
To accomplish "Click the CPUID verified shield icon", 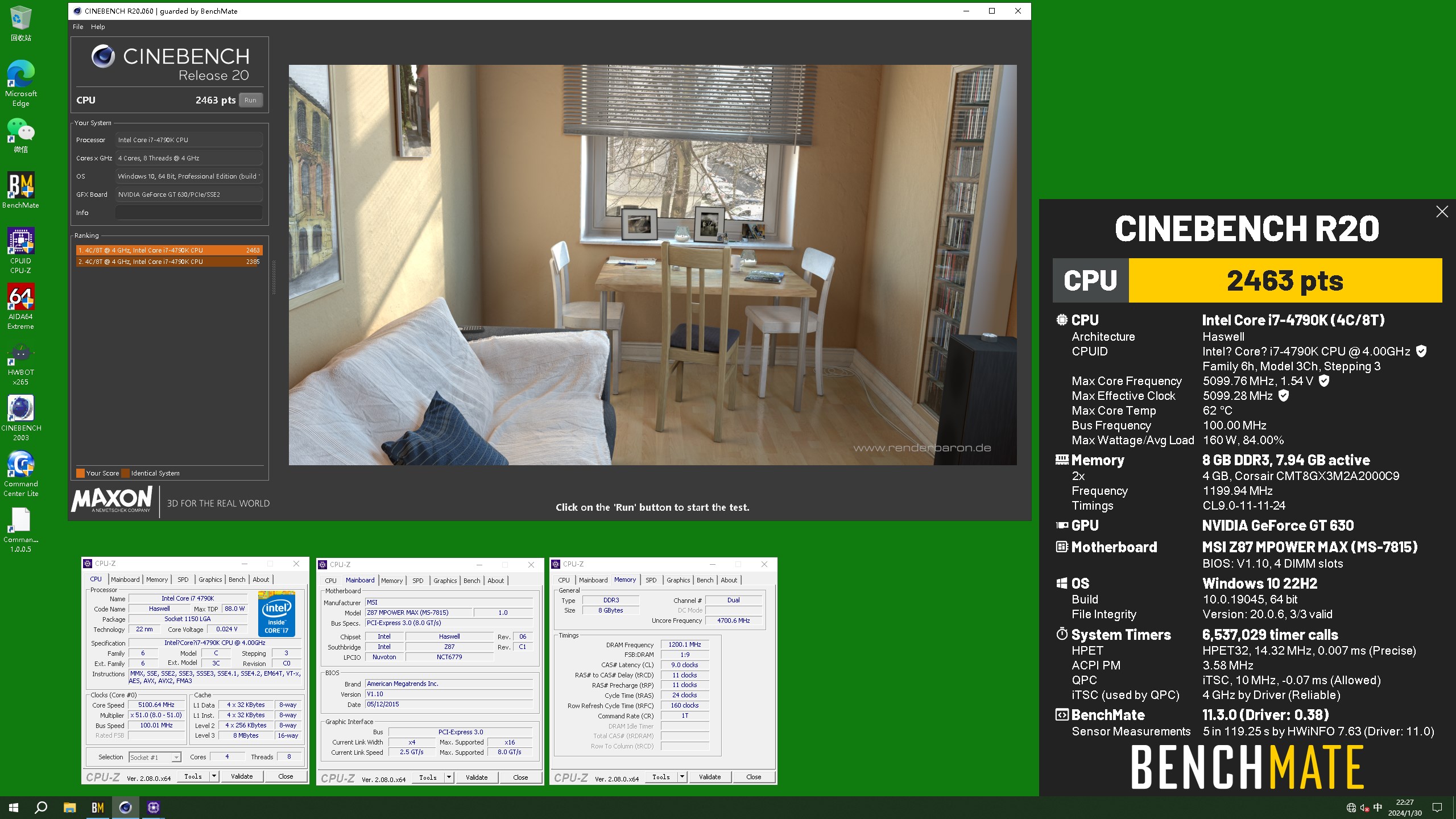I will (1421, 351).
